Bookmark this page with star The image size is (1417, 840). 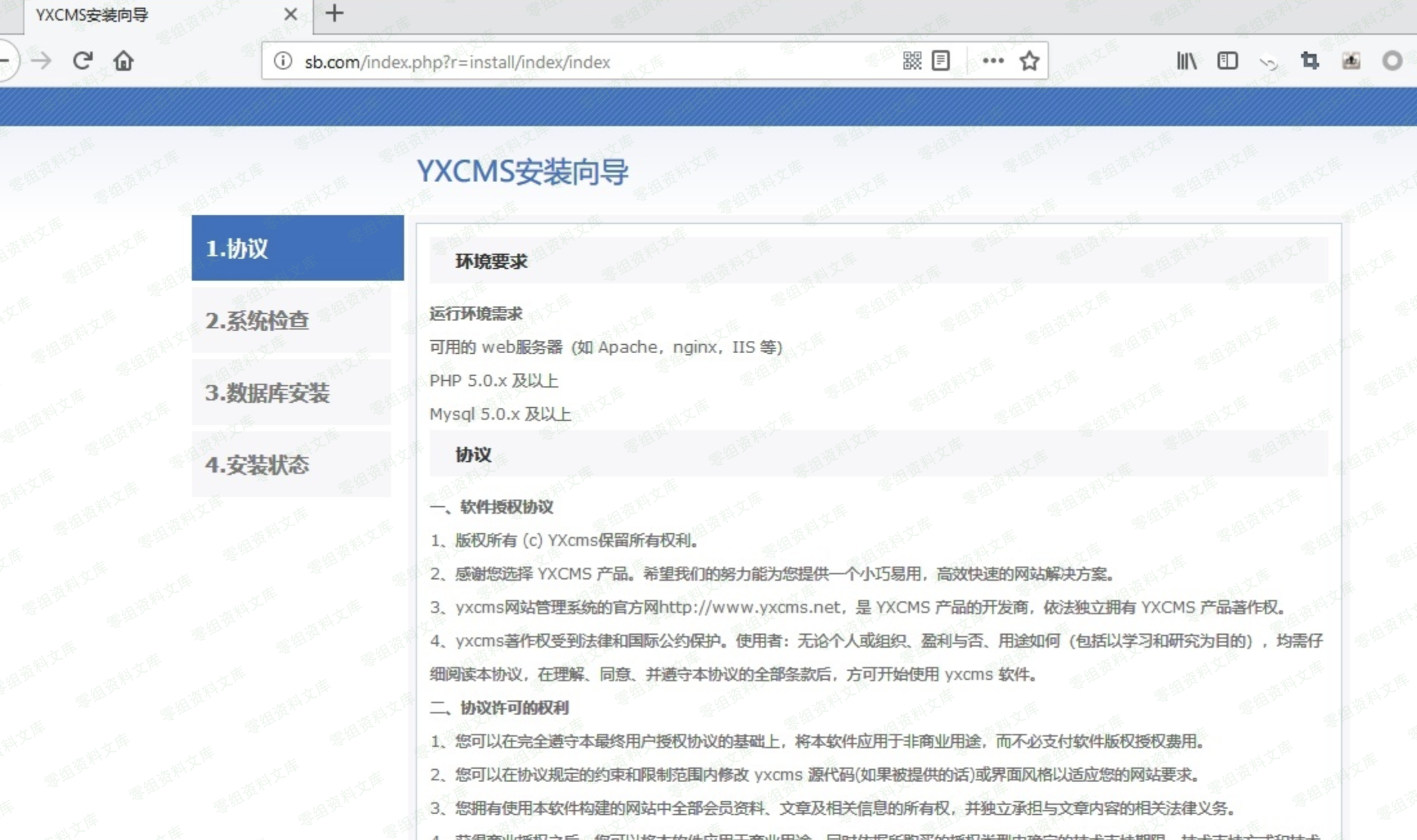(x=1030, y=61)
